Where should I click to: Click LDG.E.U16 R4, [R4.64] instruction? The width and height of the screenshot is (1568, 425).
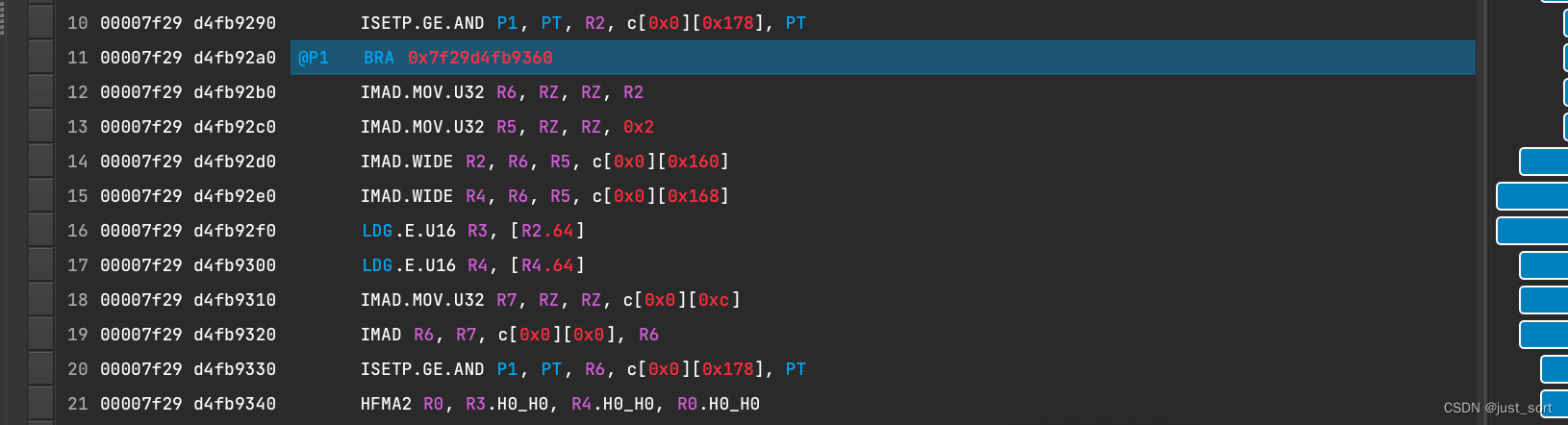coord(473,265)
